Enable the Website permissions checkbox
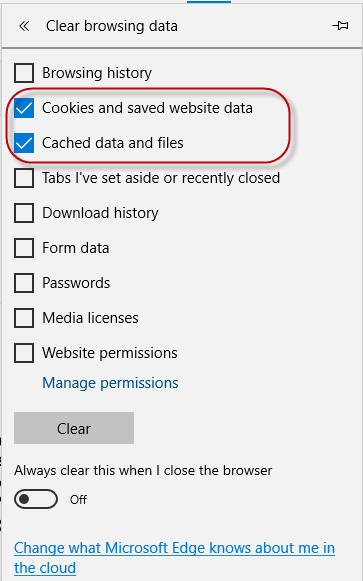The height and width of the screenshot is (581, 363). (24, 353)
